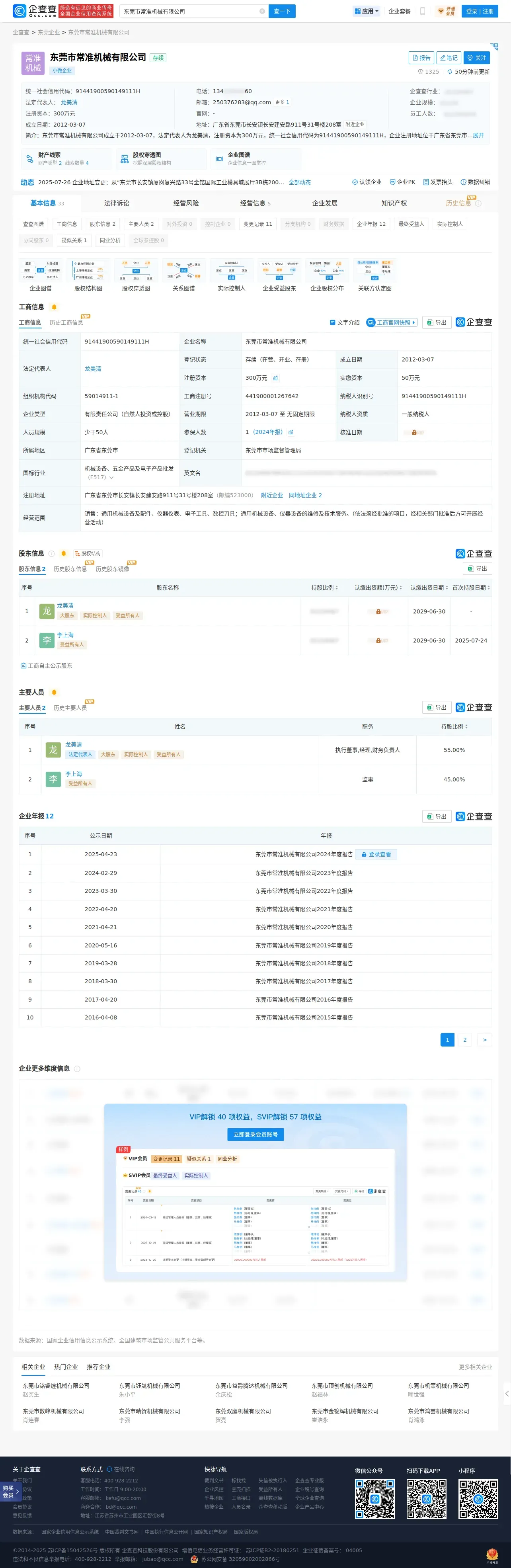Screen dimensions: 511x1568
Task: Click the 企业PK link
Action: [x=402, y=183]
